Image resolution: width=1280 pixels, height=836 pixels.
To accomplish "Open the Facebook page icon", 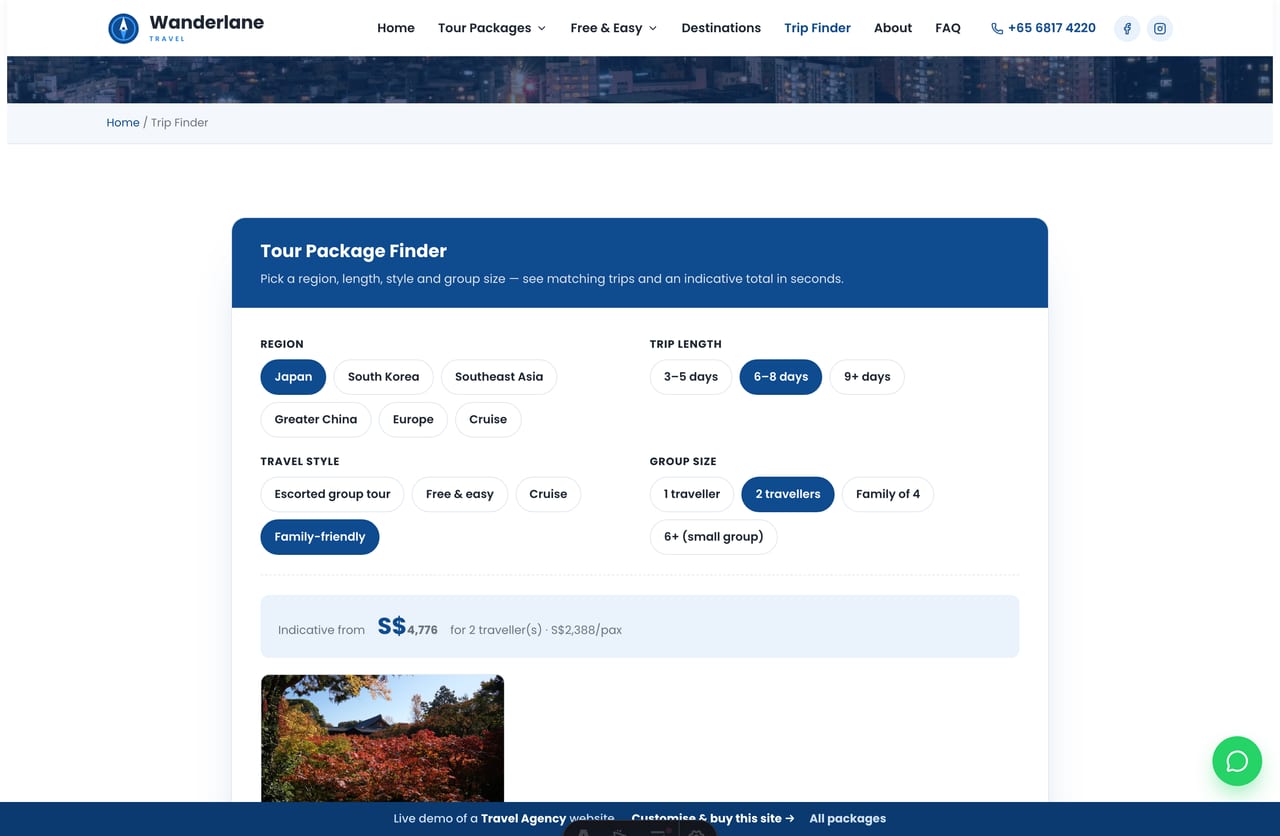I will [x=1127, y=28].
